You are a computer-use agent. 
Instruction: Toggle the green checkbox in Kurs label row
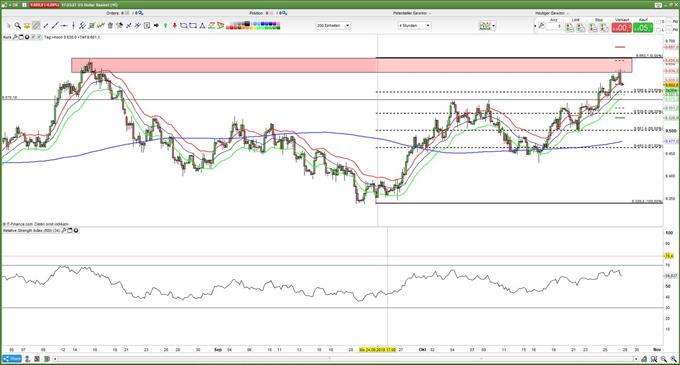click(39, 37)
